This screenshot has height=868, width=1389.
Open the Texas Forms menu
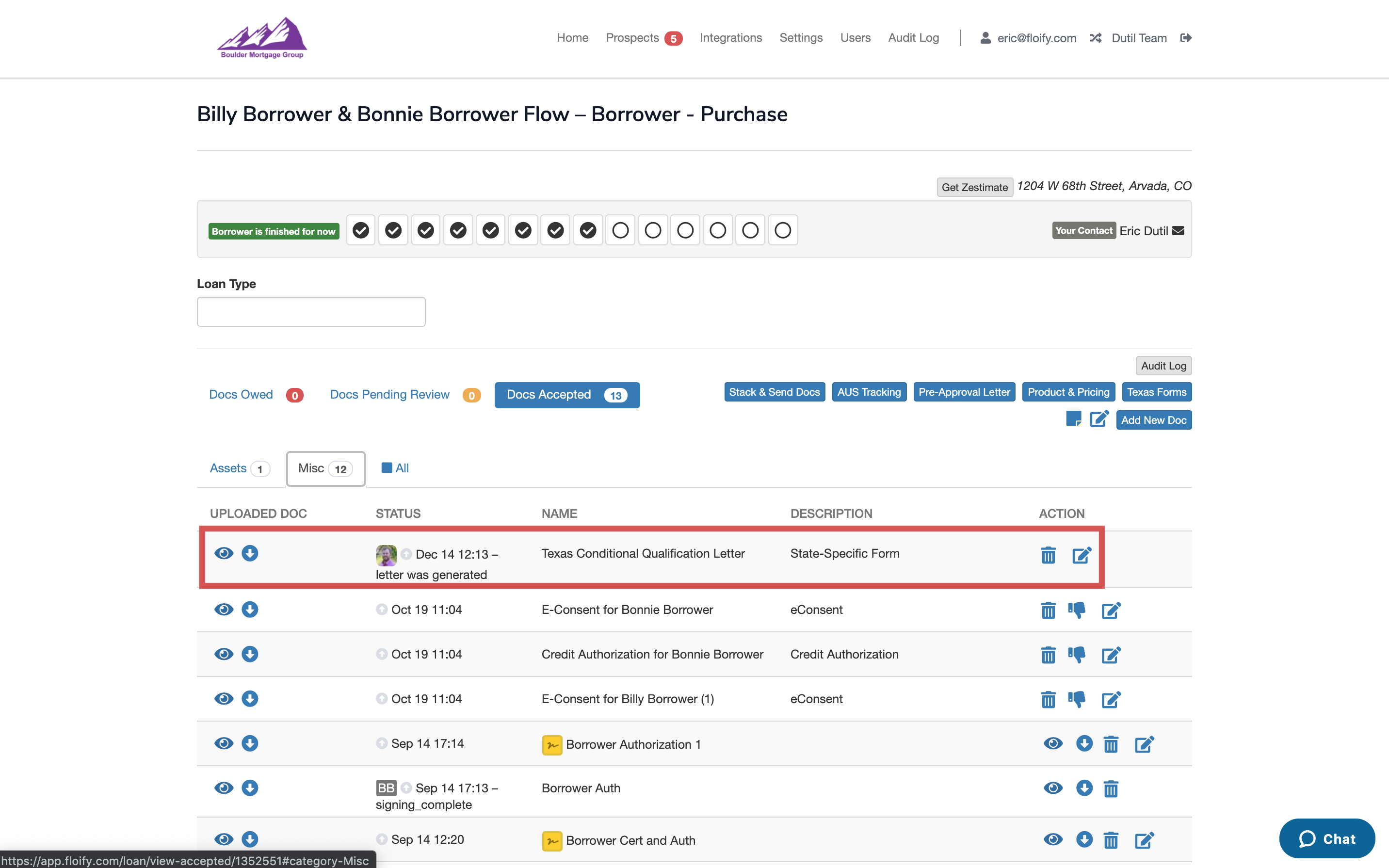coord(1156,392)
